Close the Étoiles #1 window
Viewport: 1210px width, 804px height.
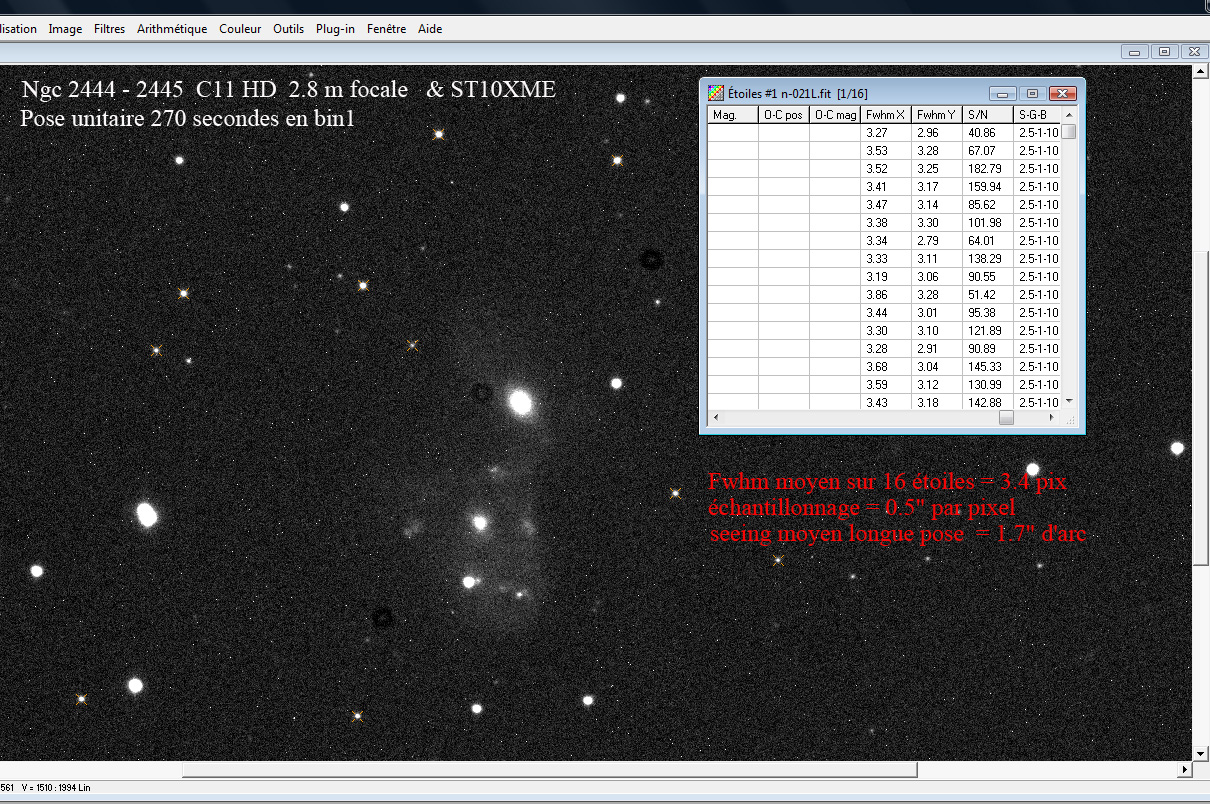(x=1063, y=93)
